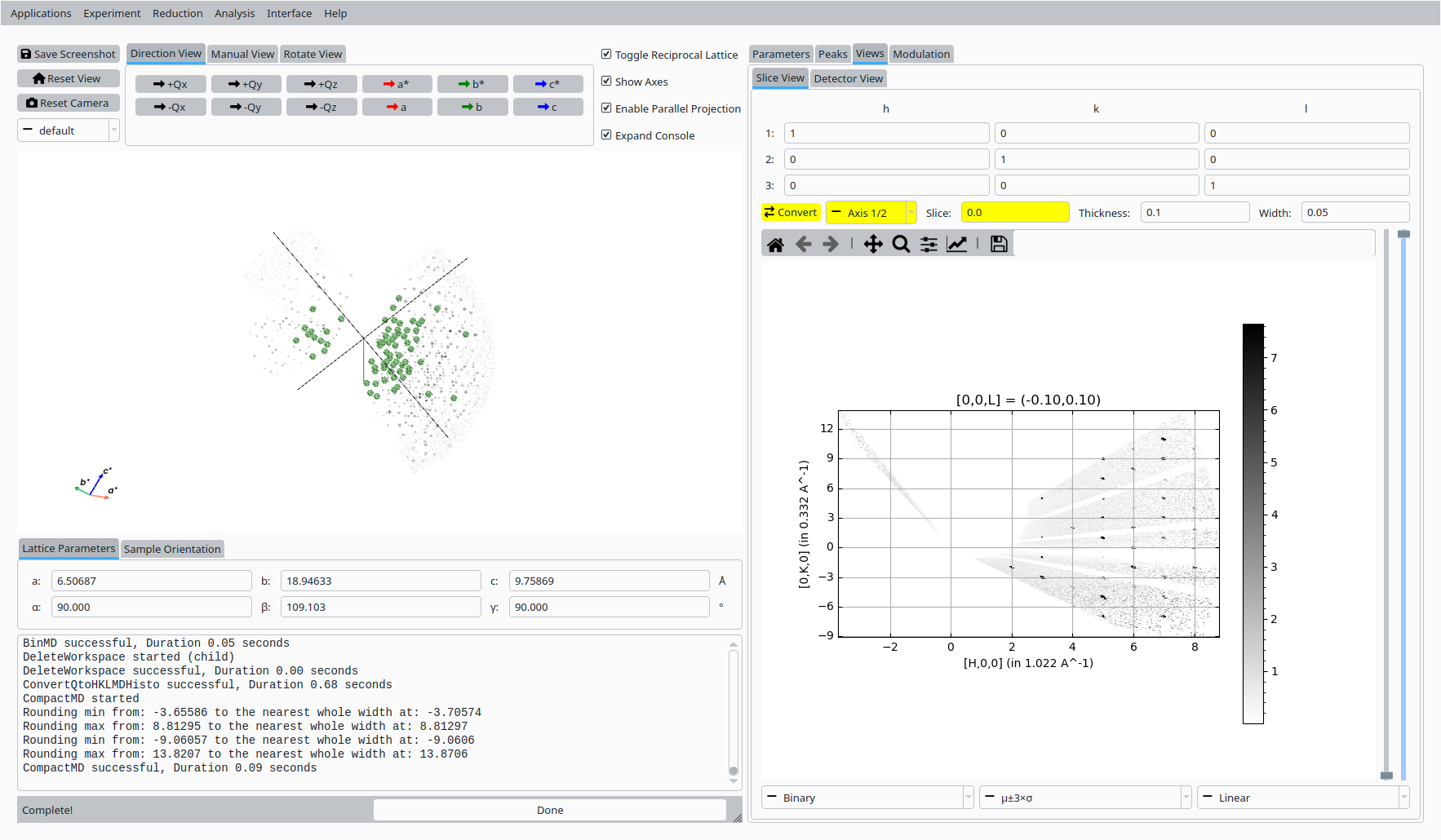Image resolution: width=1441 pixels, height=840 pixels.
Task: Save the figure with floppy disk icon
Action: pos(999,245)
